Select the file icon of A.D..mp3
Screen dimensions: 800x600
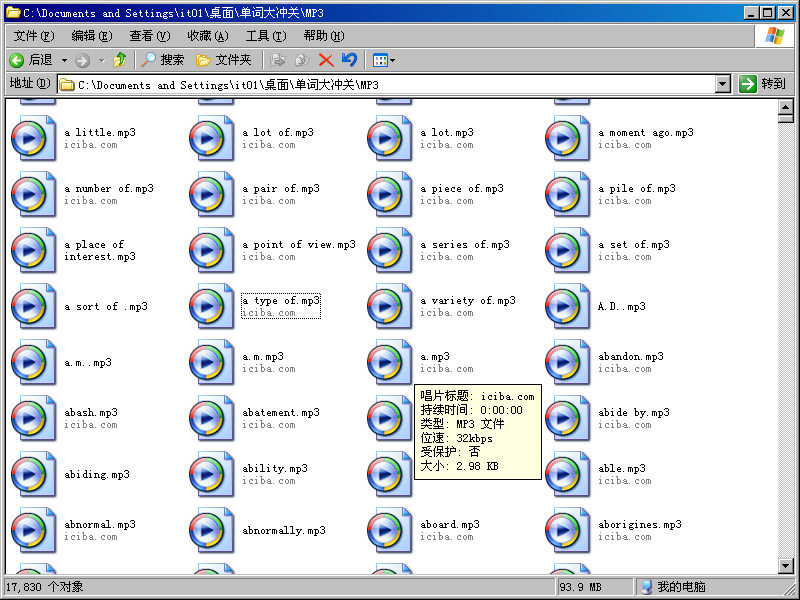pyautogui.click(x=567, y=307)
